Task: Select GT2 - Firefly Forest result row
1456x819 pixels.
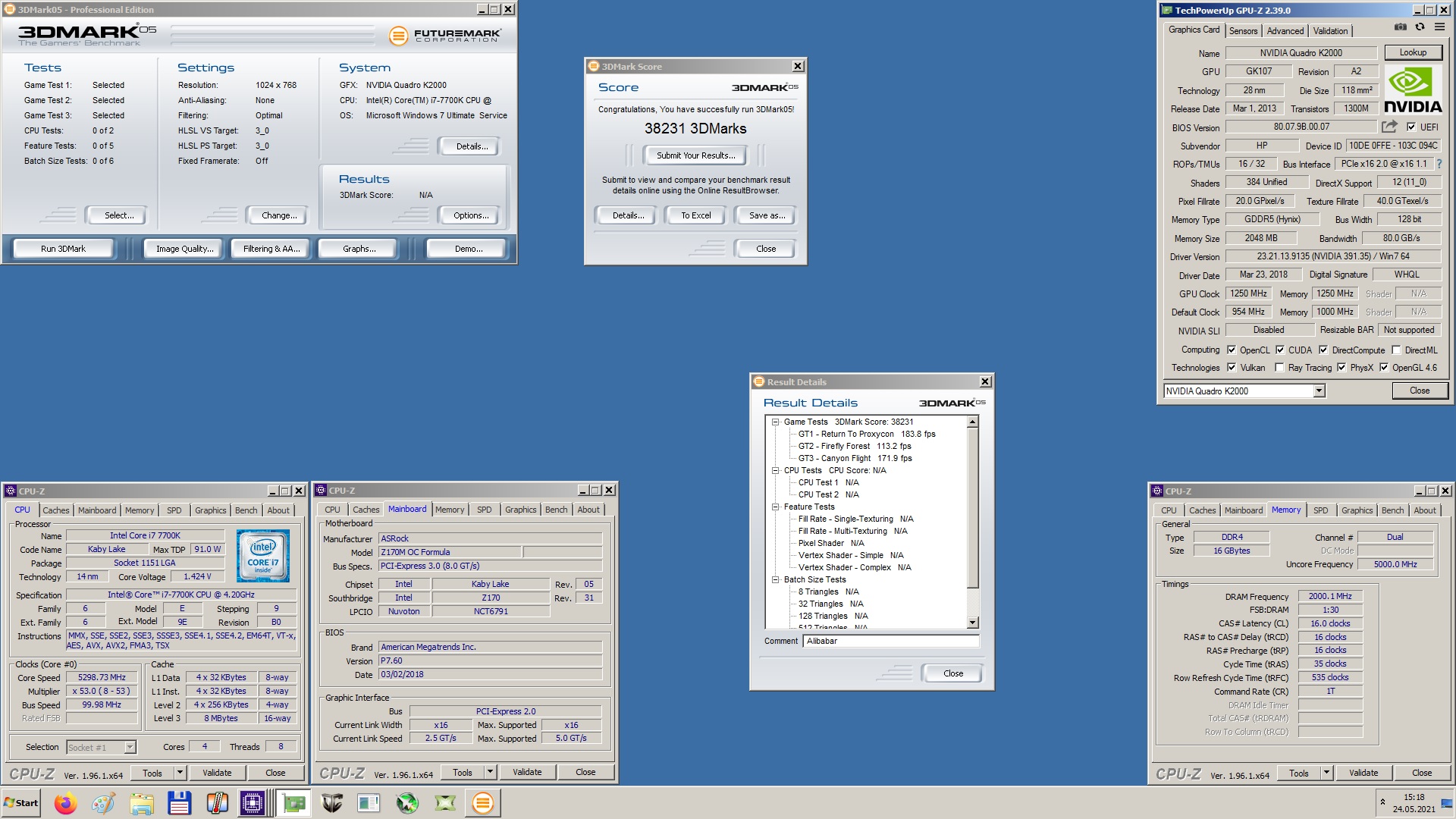Action: click(x=855, y=446)
